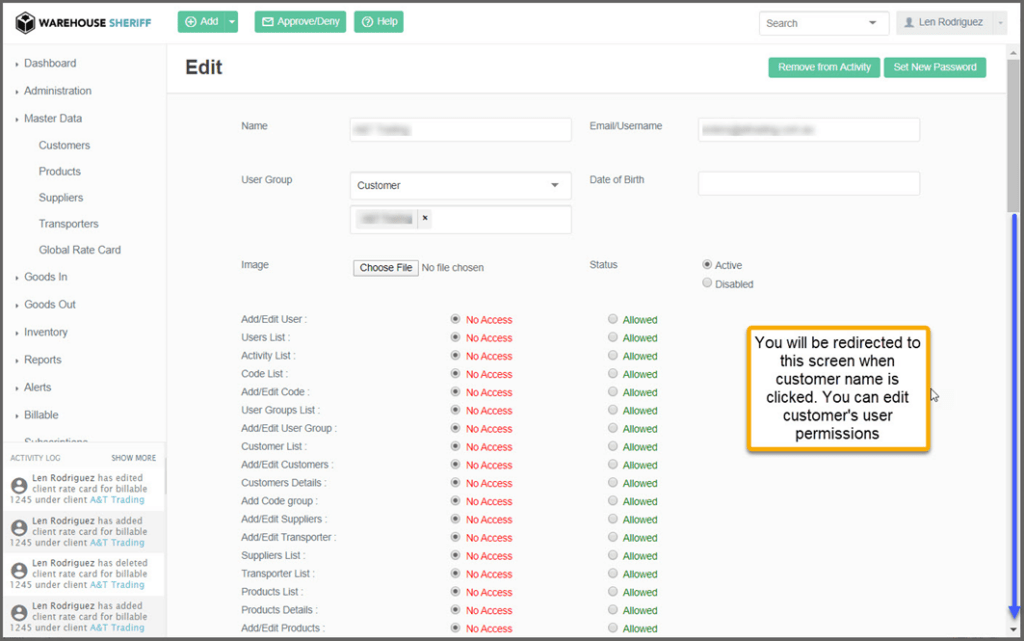
Task: Click the scrollbar down arrow at bottom right
Action: 1015,628
